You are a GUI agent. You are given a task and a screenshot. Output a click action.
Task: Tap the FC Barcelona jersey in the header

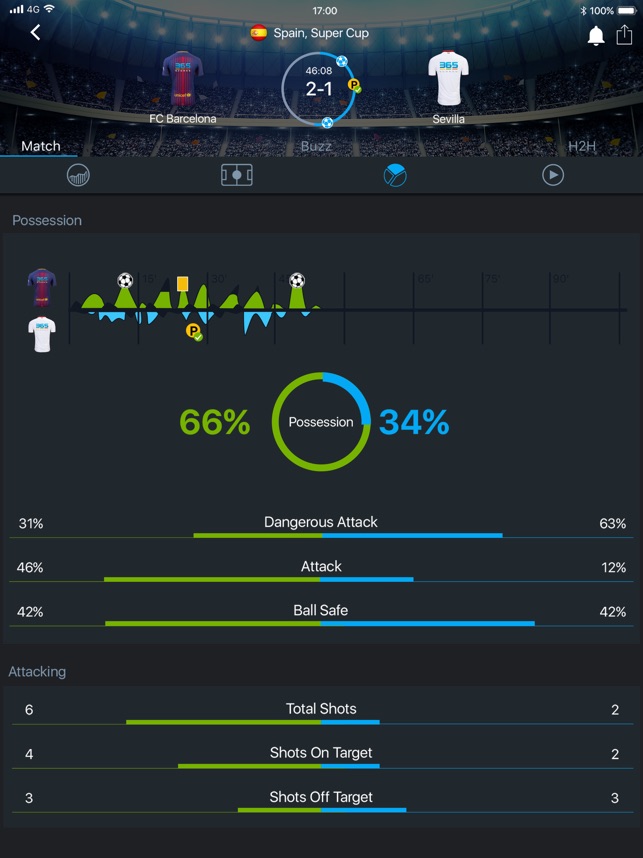[x=183, y=80]
